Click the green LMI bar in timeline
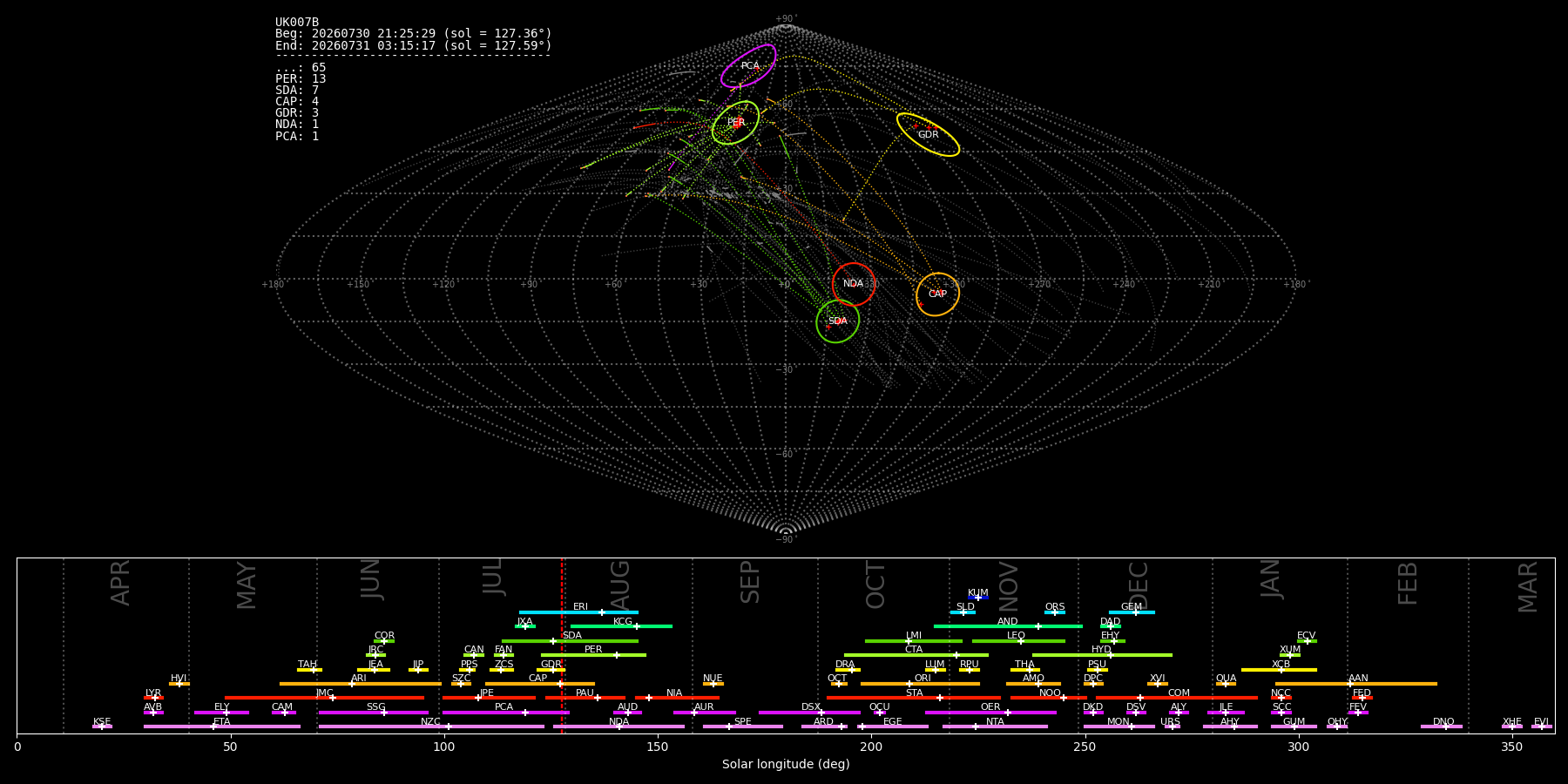 tap(914, 641)
